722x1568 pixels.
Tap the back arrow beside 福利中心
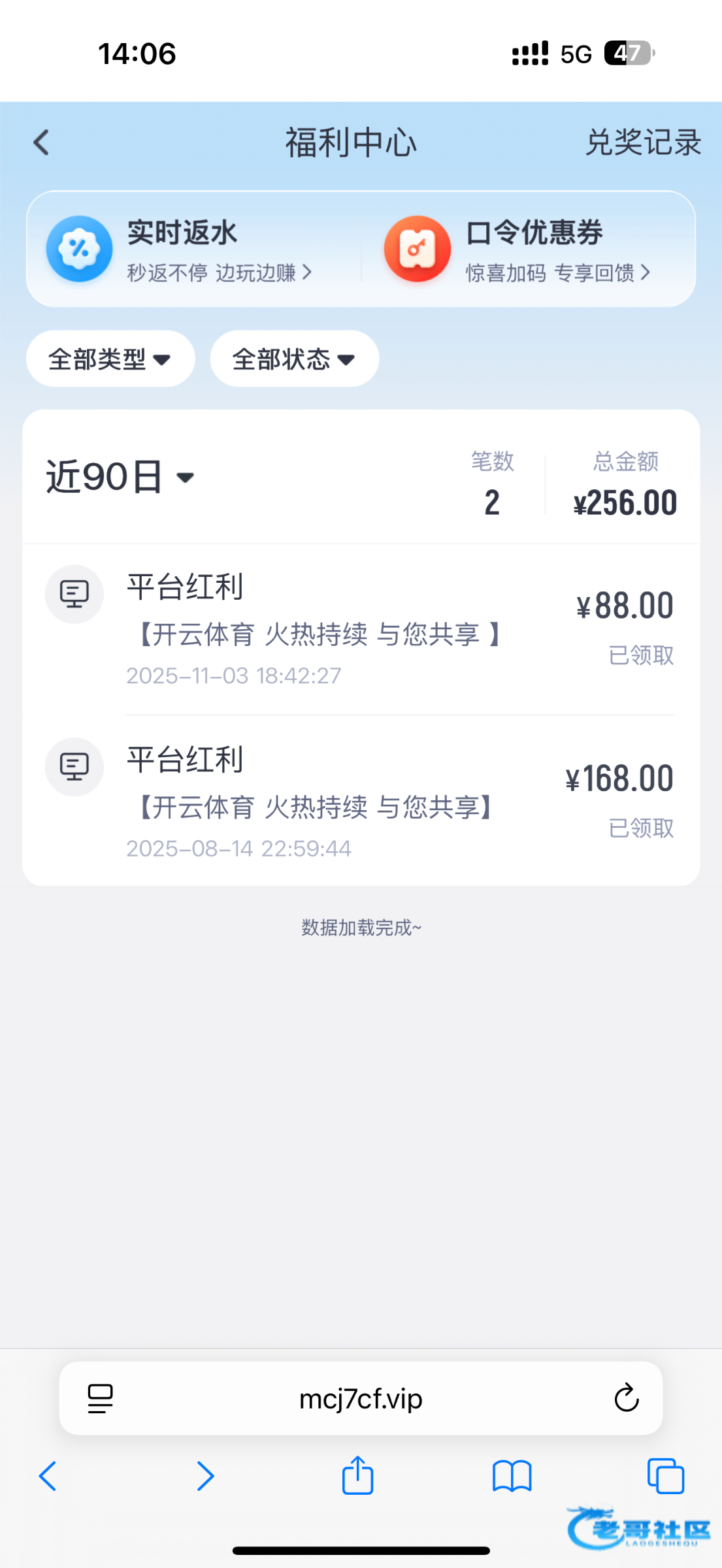tap(41, 142)
